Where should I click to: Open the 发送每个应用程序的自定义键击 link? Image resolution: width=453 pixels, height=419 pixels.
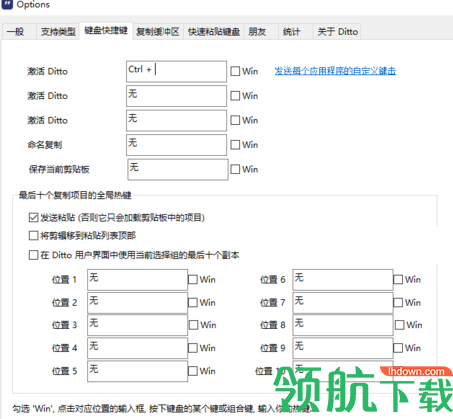[335, 71]
